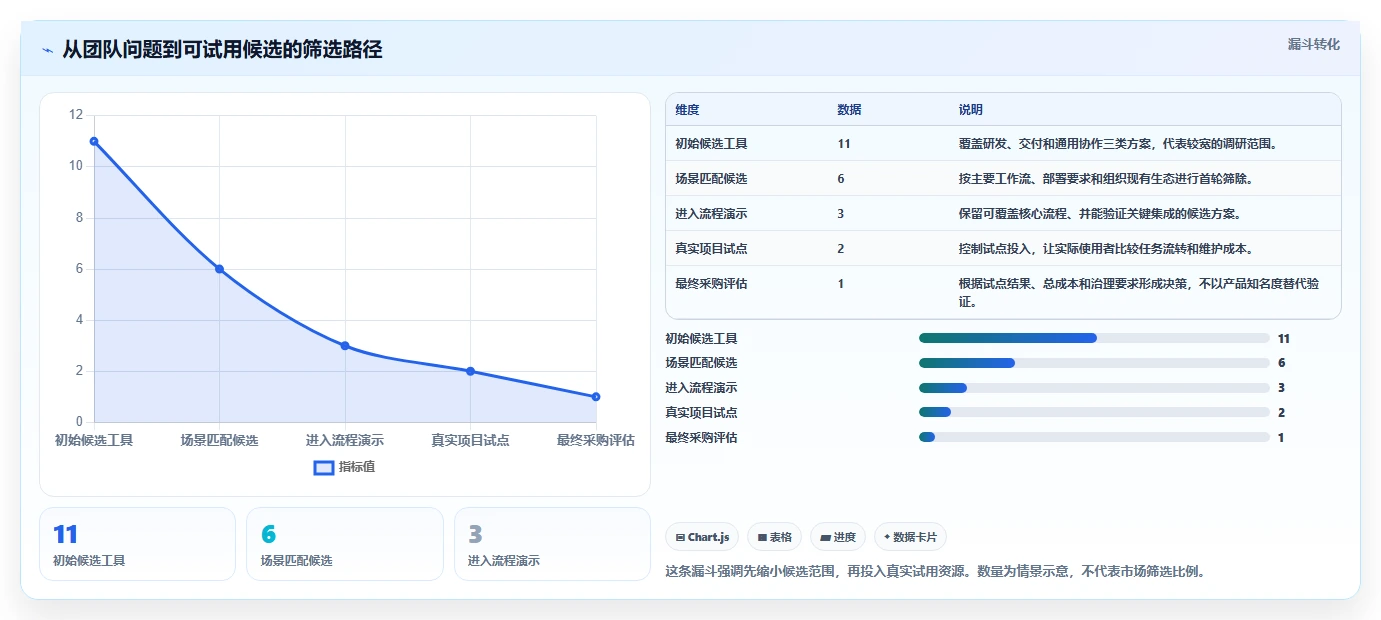Select the 场景匹配候选 table row cell
Viewport: 1381px width, 620px height.
coord(711,178)
